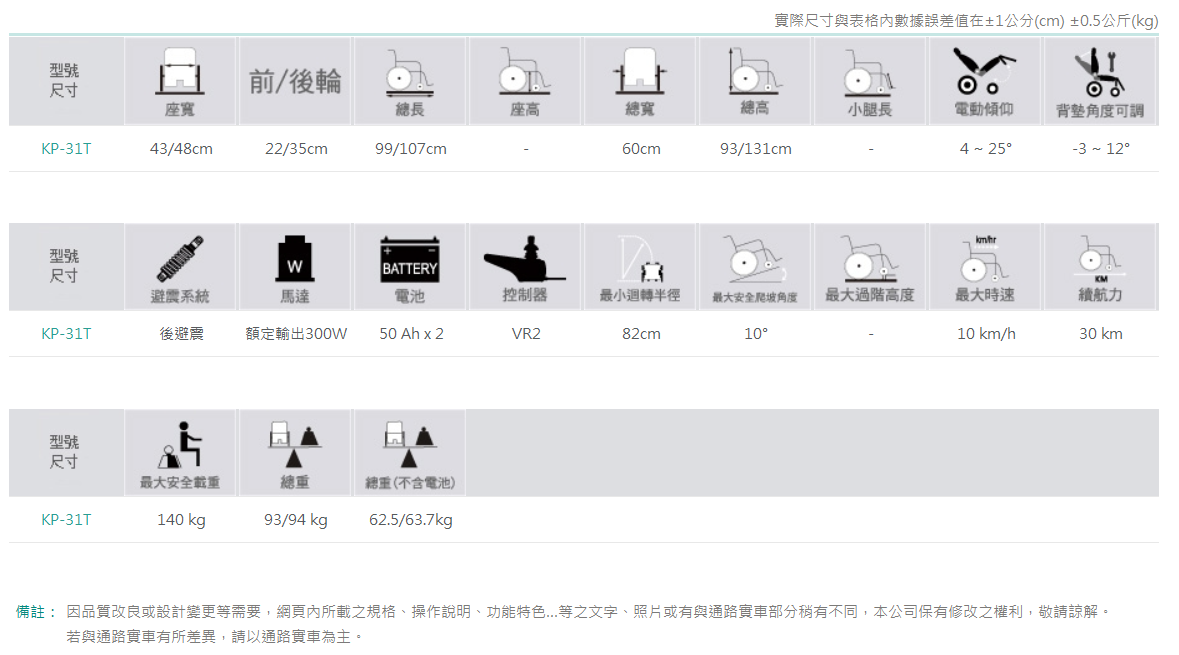
Task: Click the max speed (最大時速) icon
Action: coord(984,260)
